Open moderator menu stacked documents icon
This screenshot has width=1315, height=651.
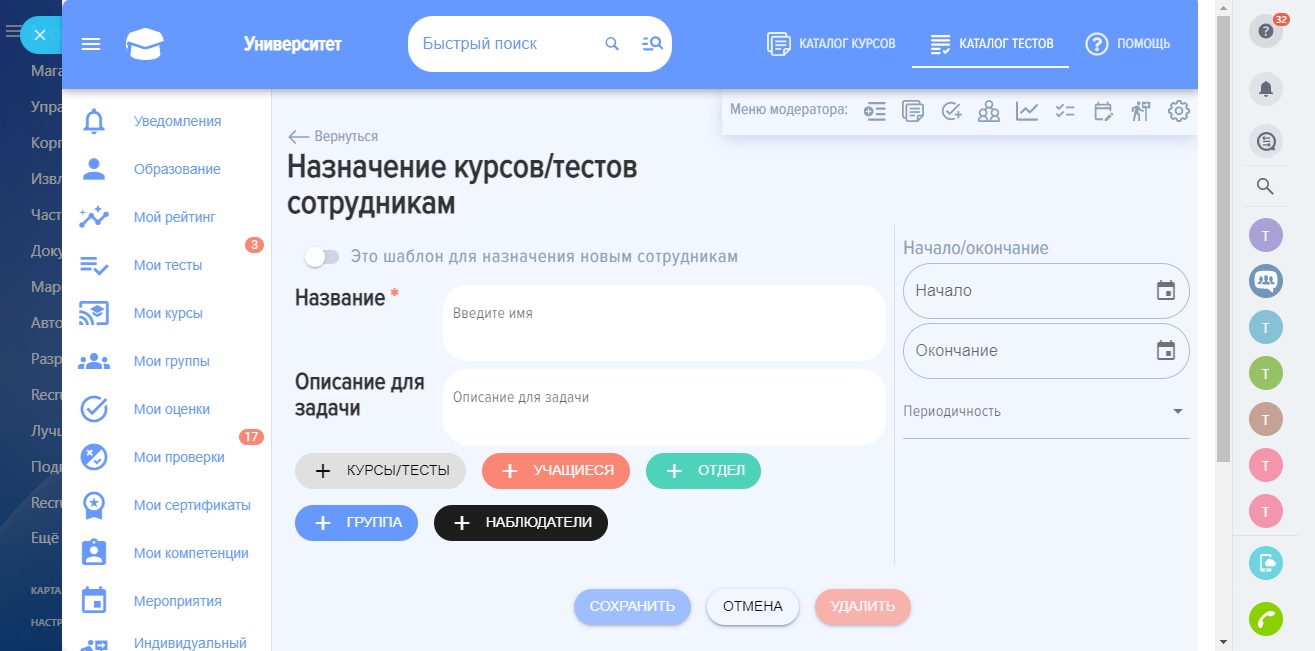912,111
